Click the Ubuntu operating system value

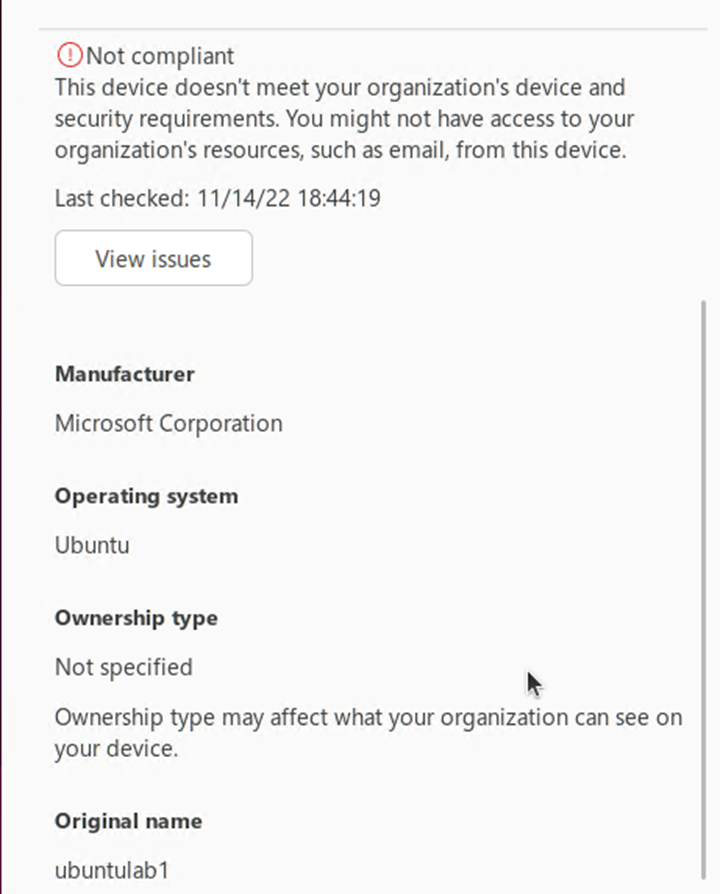pyautogui.click(x=92, y=545)
